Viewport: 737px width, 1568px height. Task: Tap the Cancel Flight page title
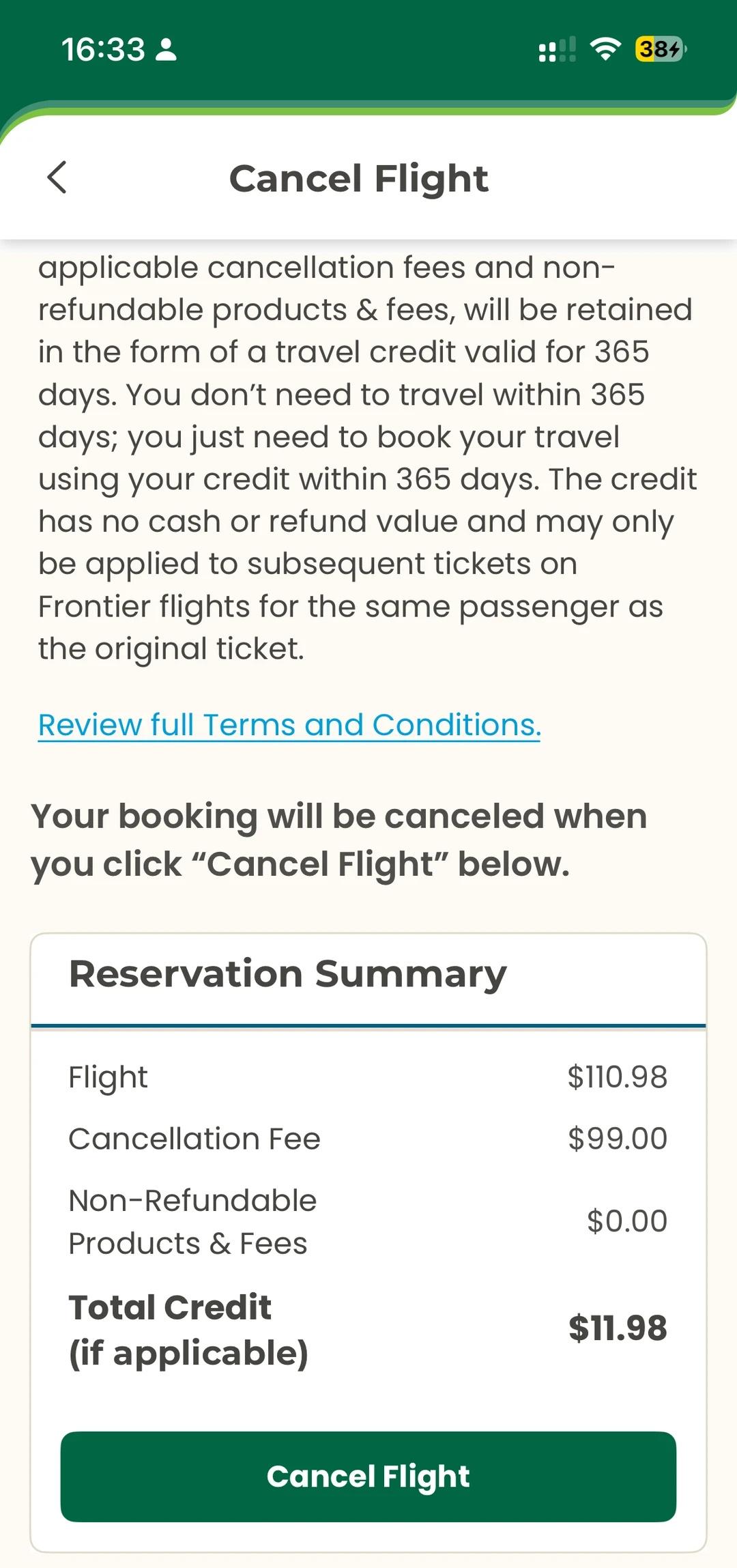tap(359, 179)
